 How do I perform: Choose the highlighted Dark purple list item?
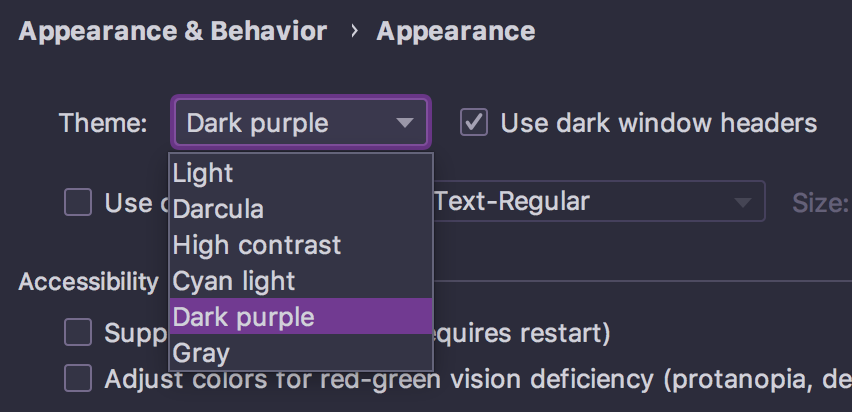pyautogui.click(x=300, y=317)
